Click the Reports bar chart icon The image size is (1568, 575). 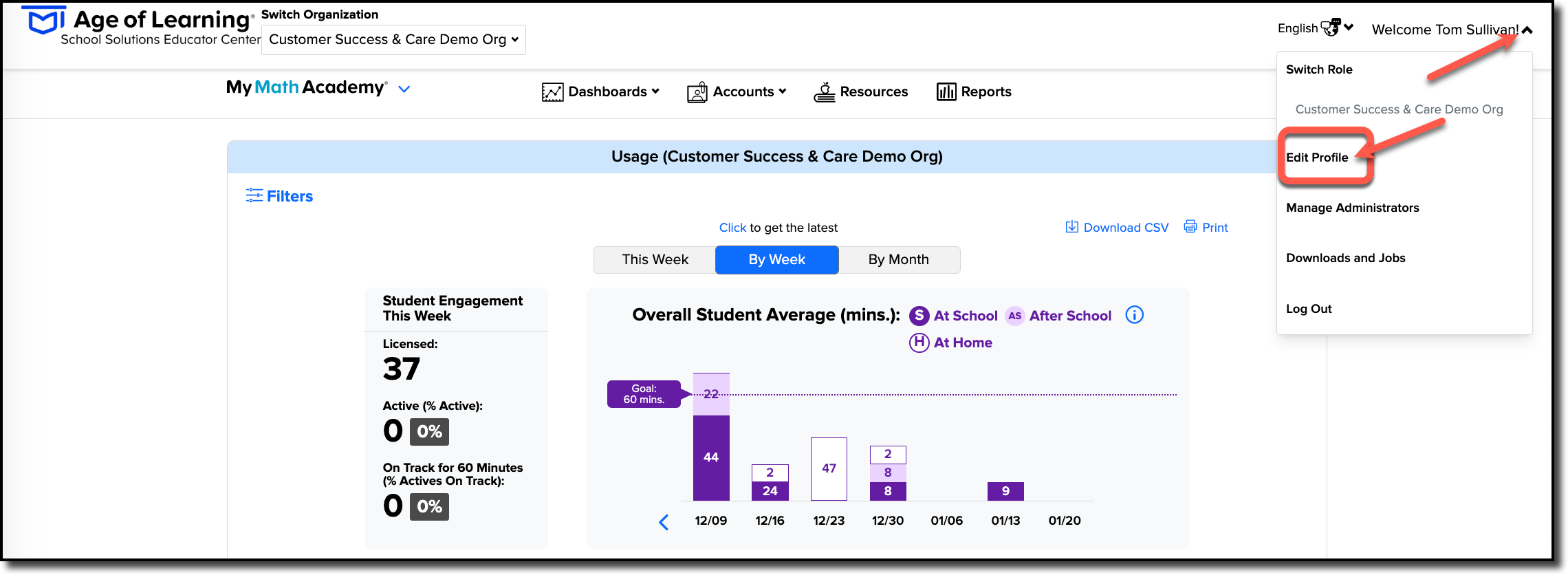point(946,92)
